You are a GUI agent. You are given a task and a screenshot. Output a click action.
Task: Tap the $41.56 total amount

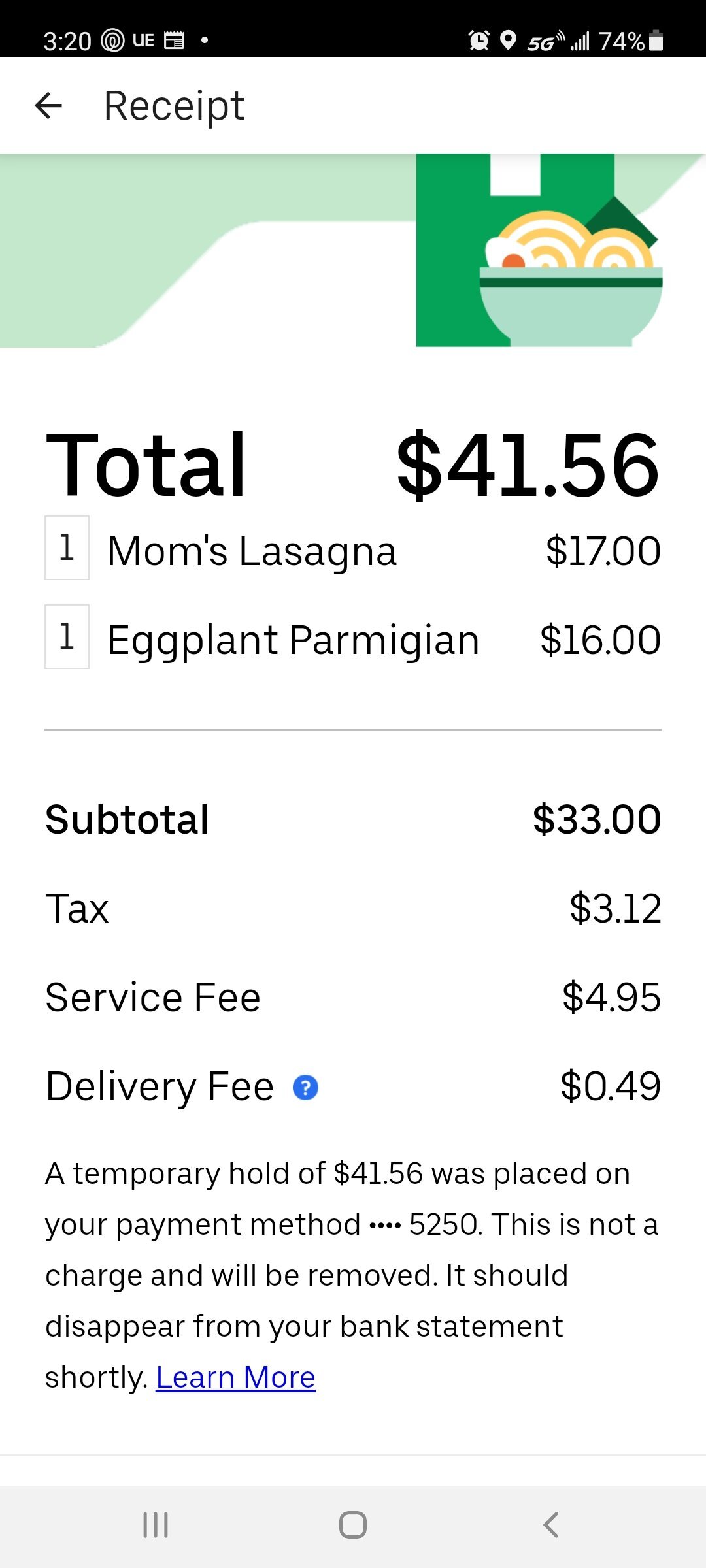tap(528, 465)
